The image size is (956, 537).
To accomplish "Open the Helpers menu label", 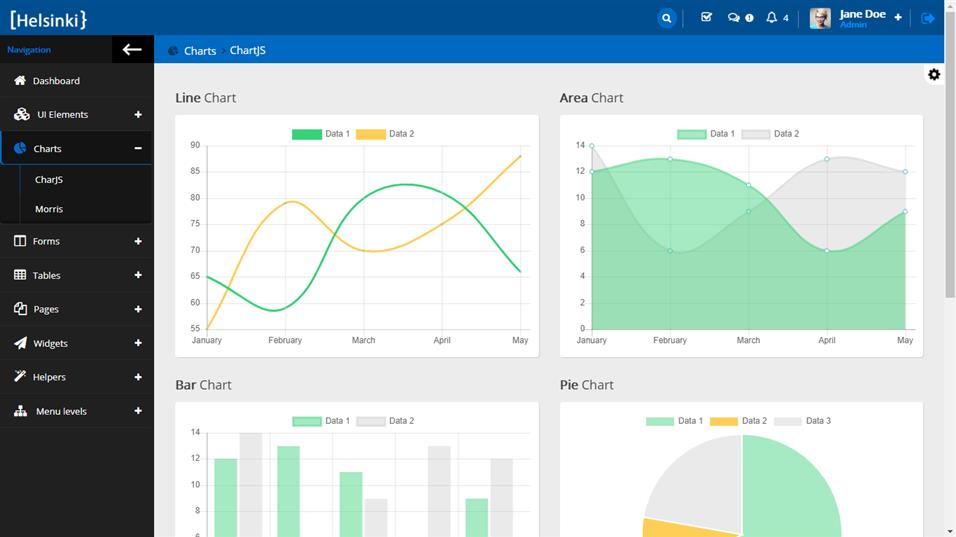I will (x=49, y=377).
